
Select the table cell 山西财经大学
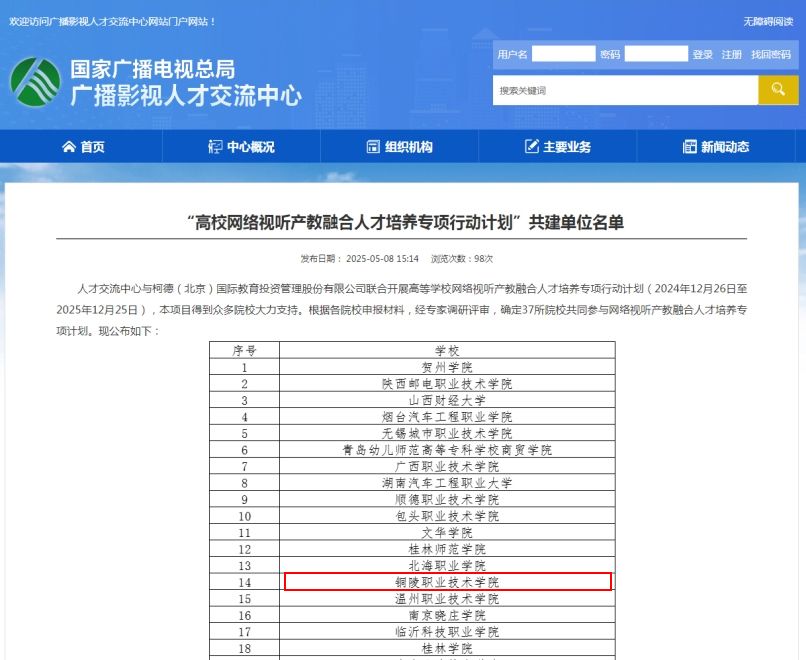(x=447, y=400)
